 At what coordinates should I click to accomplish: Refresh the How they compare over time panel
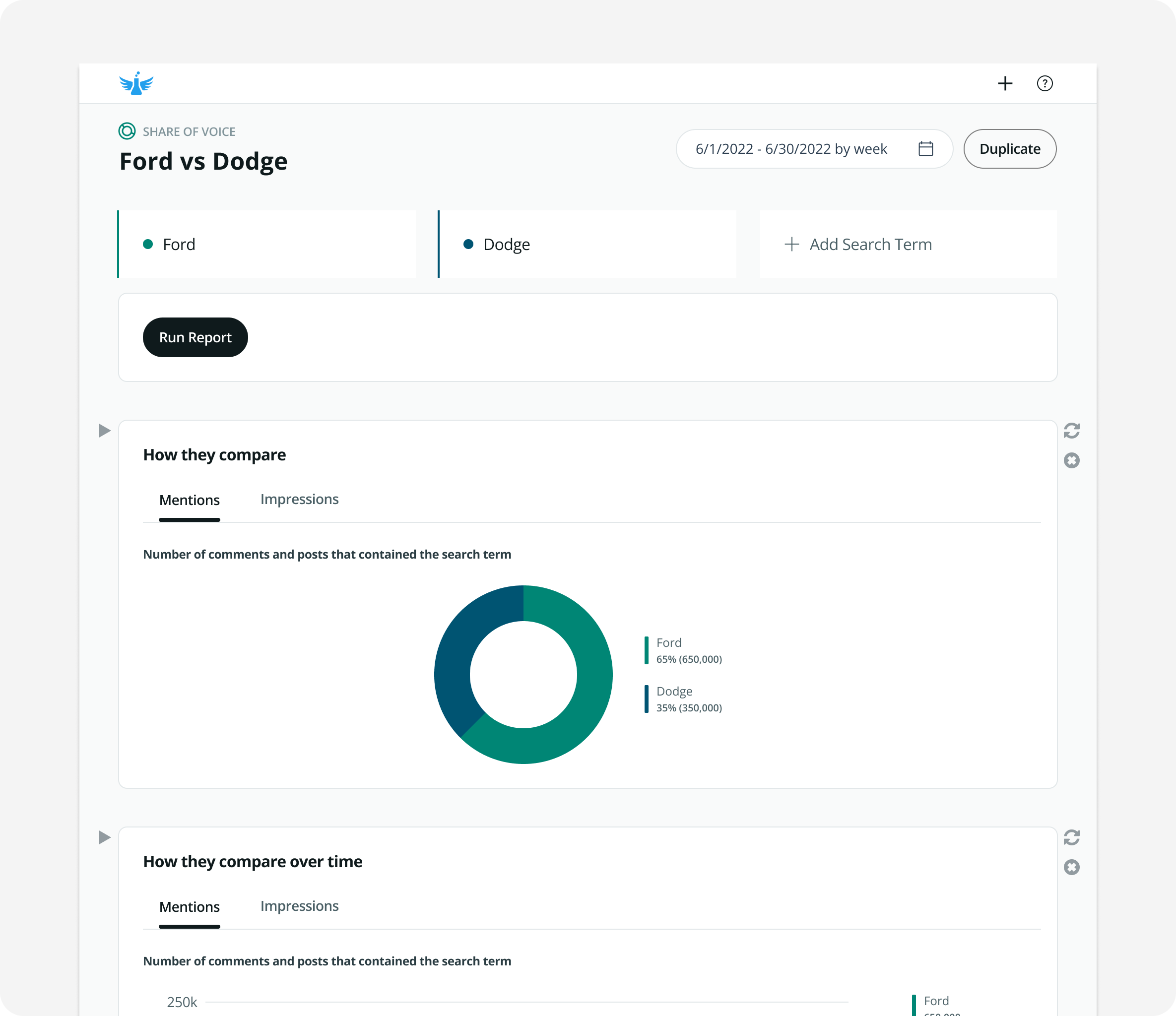[x=1072, y=837]
